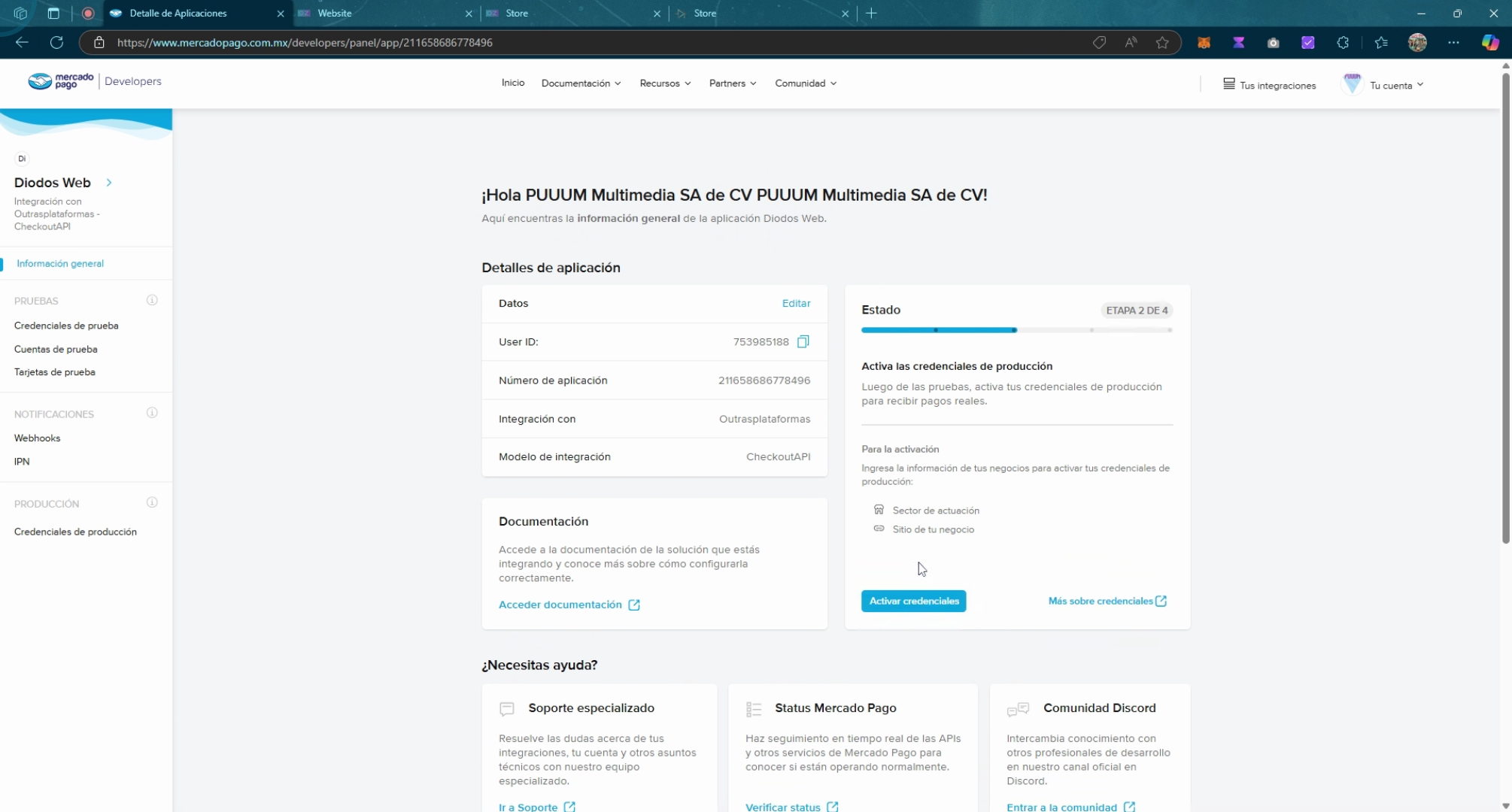
Task: Expand the Recursos dropdown menu
Action: tap(665, 83)
